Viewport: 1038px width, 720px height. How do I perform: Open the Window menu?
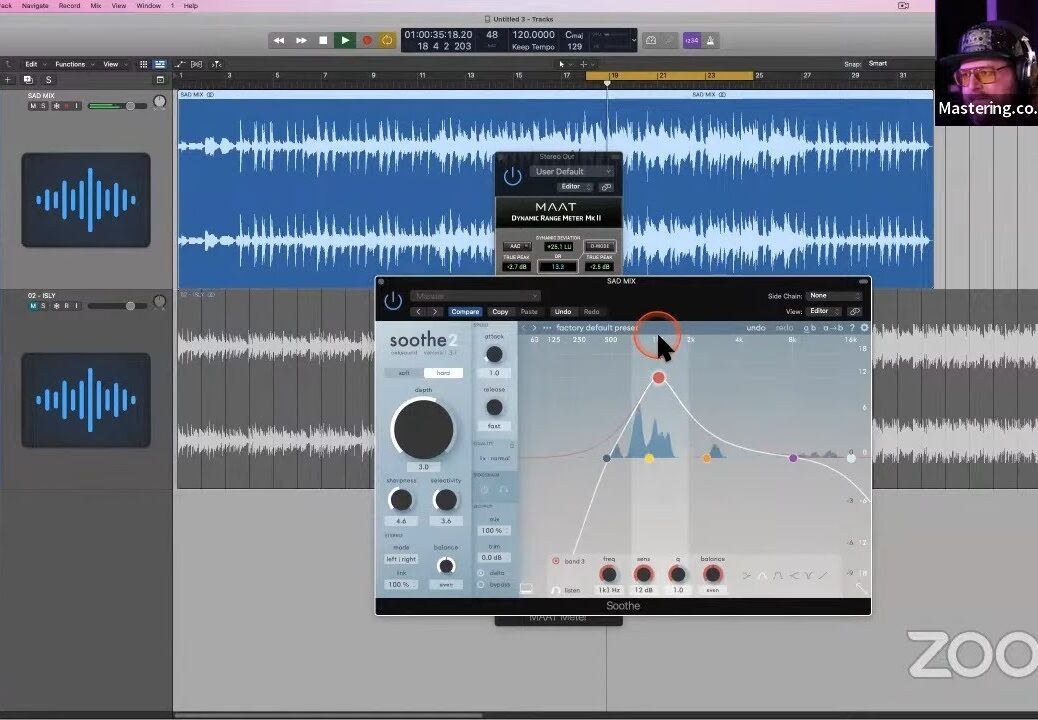pos(148,5)
